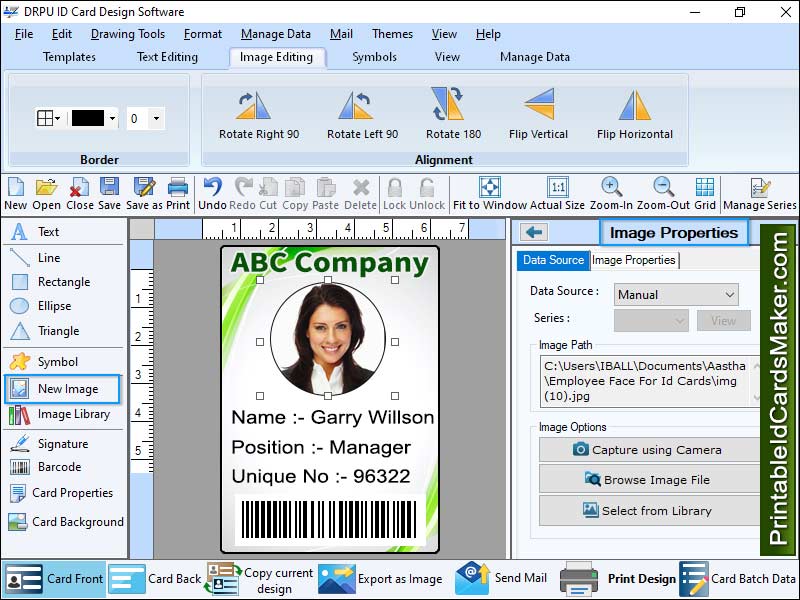This screenshot has width=800, height=600.
Task: Click Fit to Window toolbar icon
Action: click(489, 188)
